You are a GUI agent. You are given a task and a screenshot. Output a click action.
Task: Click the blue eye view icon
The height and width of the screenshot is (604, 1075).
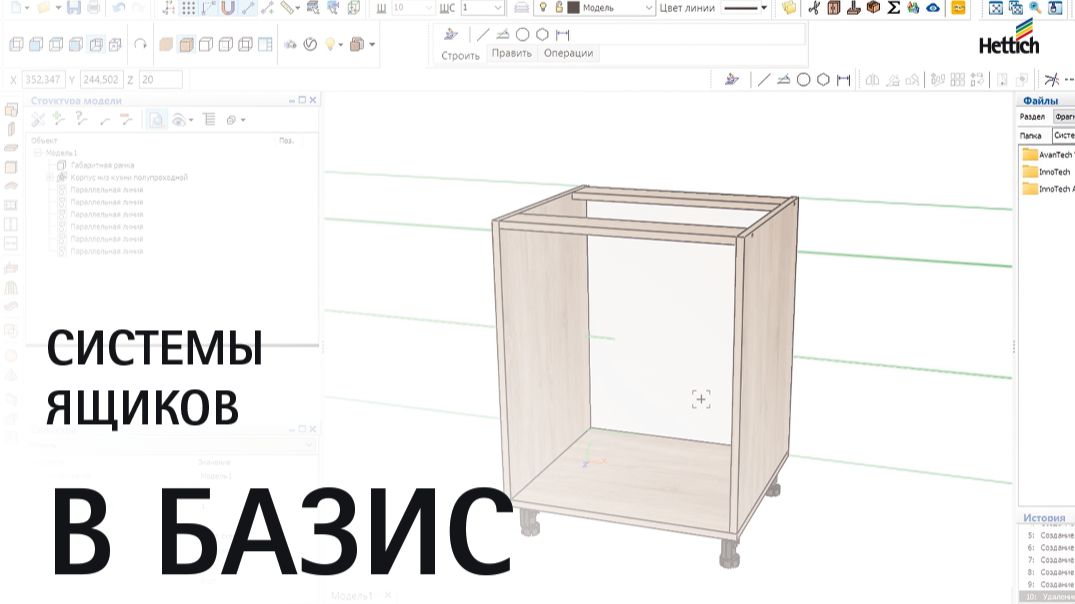(x=933, y=8)
